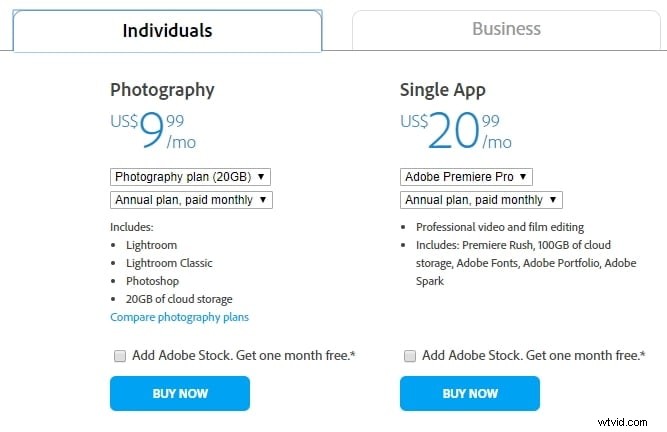
Task: Select the Single App heading
Action: pyautogui.click(x=442, y=90)
